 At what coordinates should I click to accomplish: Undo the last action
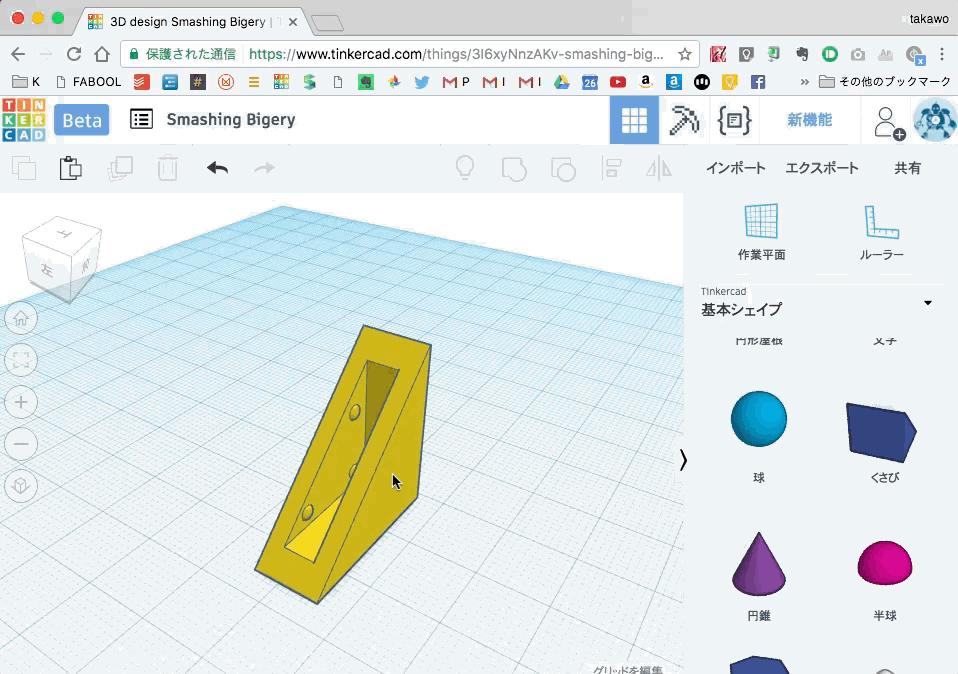pos(217,167)
